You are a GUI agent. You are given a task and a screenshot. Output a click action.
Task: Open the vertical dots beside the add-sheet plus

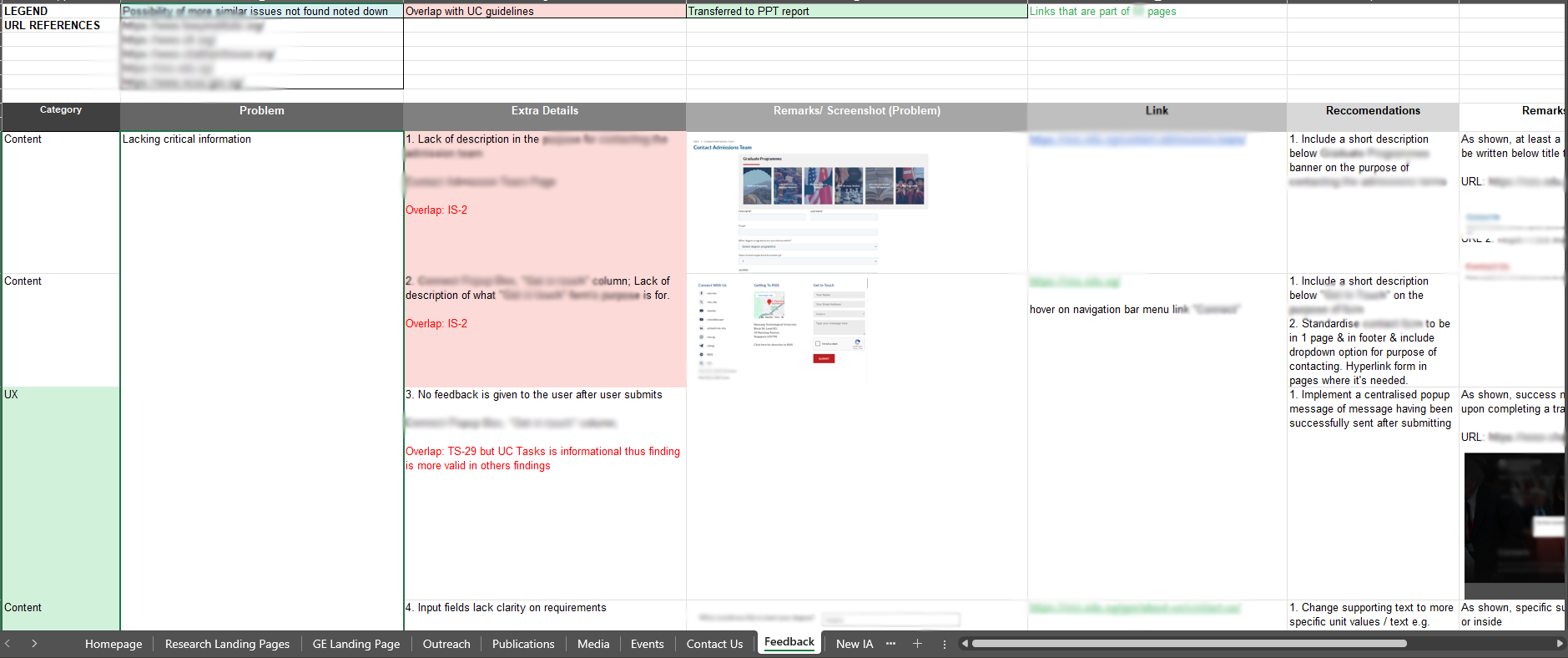point(945,644)
